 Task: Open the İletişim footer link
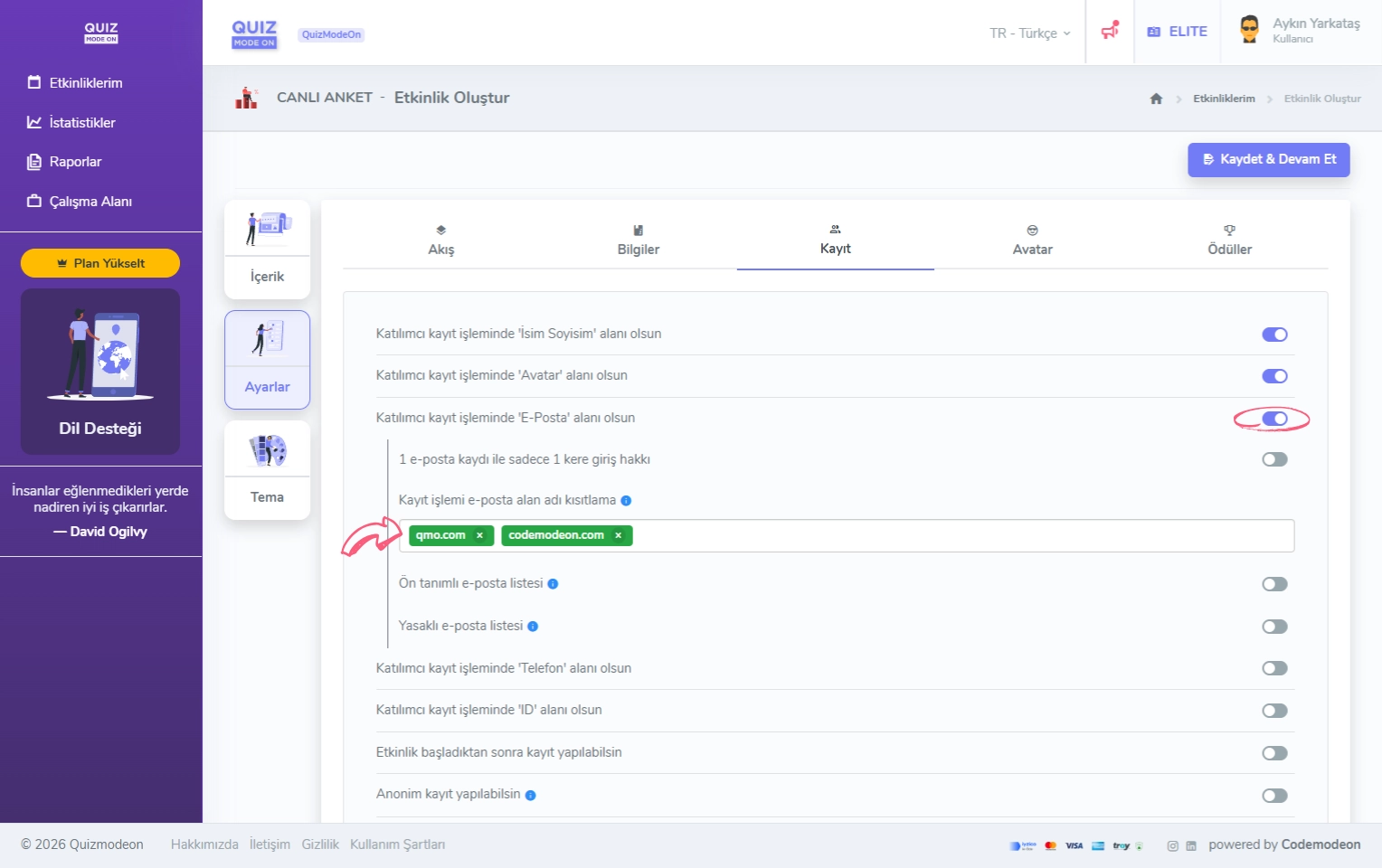tap(270, 844)
